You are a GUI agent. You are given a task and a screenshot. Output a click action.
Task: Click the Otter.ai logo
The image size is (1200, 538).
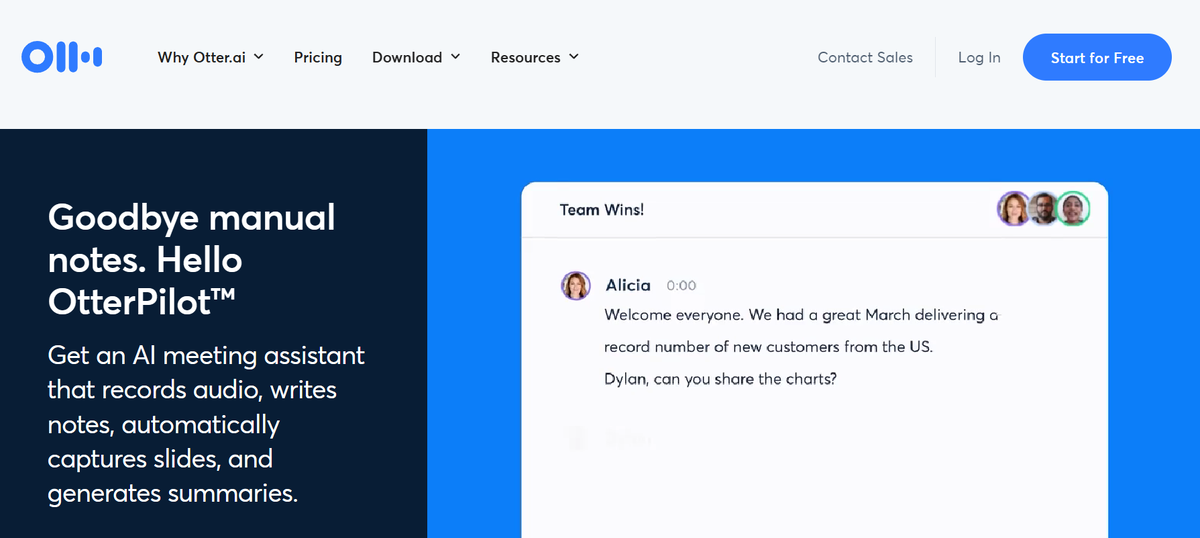tap(62, 57)
